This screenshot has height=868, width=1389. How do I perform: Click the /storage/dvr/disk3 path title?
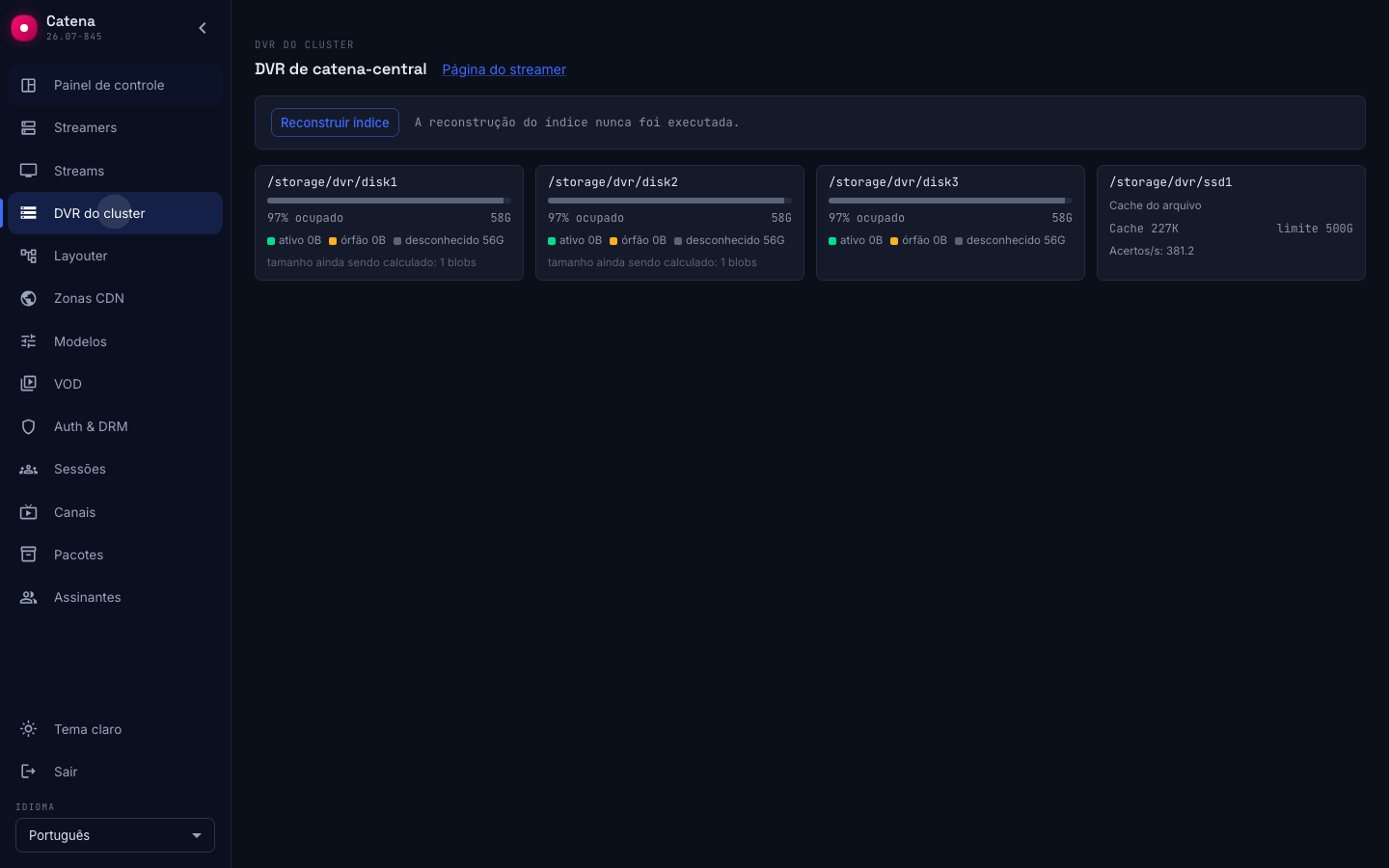tap(893, 182)
